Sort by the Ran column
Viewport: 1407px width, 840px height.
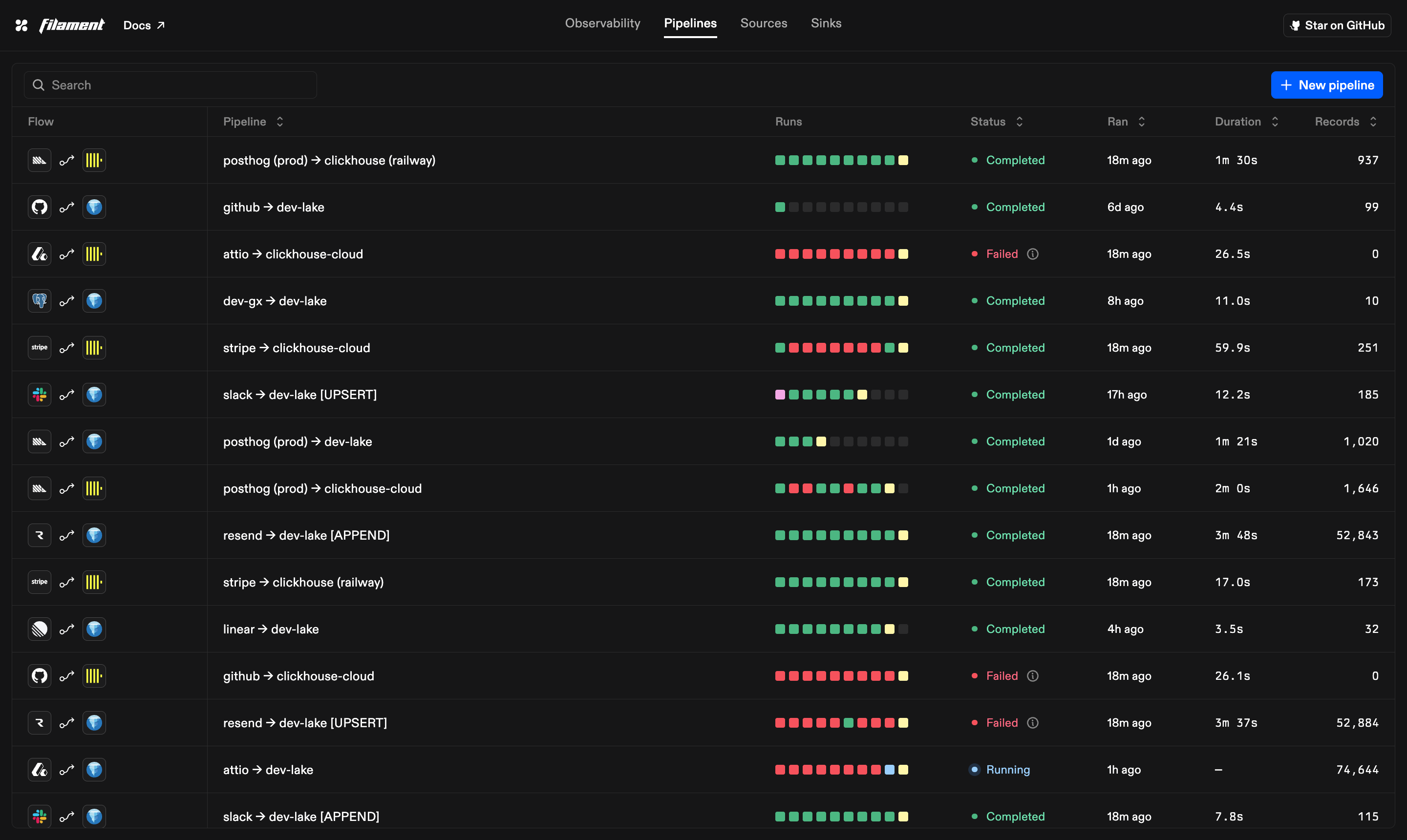pyautogui.click(x=1126, y=122)
